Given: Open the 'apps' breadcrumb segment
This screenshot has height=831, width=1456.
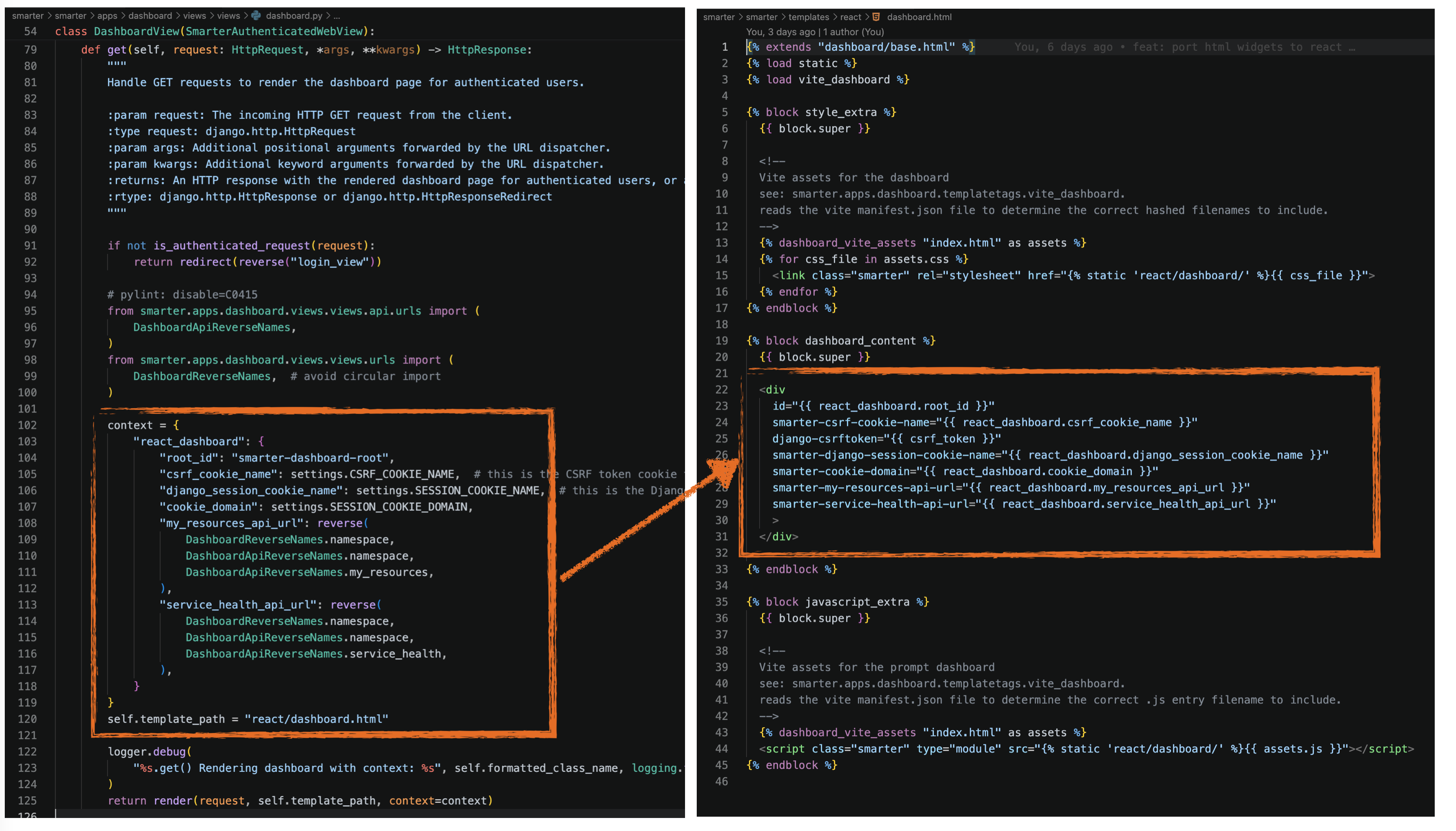Looking at the screenshot, I should [107, 15].
